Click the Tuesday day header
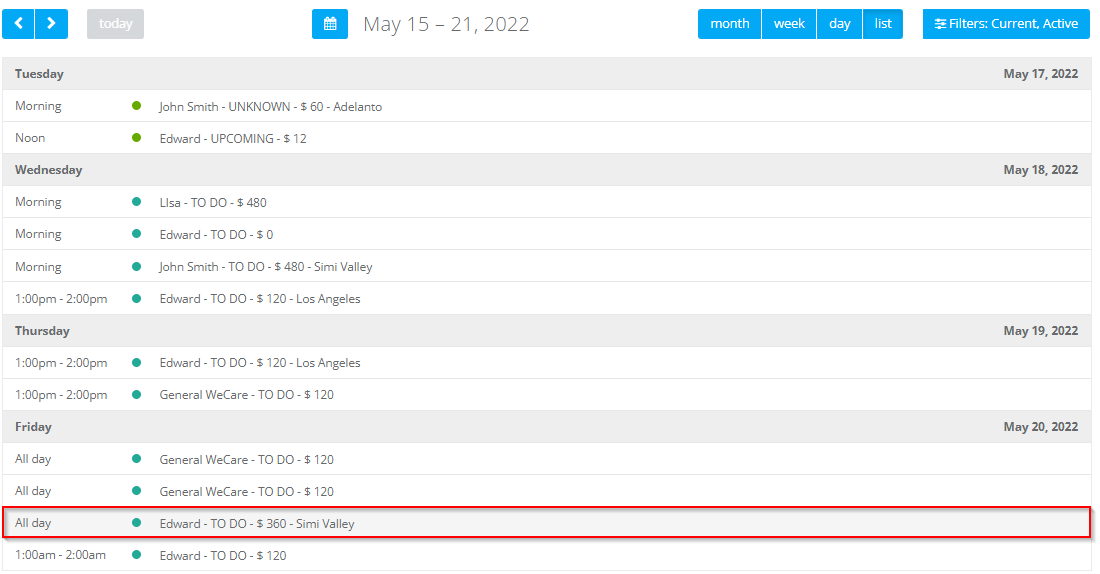 pyautogui.click(x=39, y=74)
